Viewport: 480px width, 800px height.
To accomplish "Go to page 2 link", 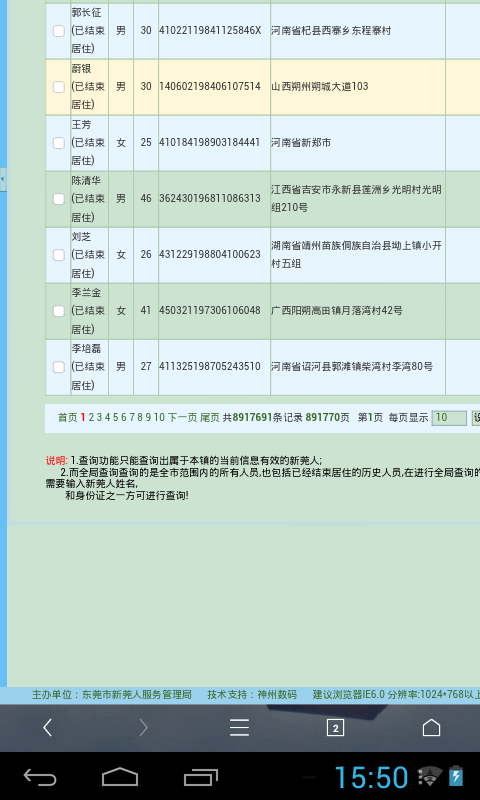I will [91, 418].
